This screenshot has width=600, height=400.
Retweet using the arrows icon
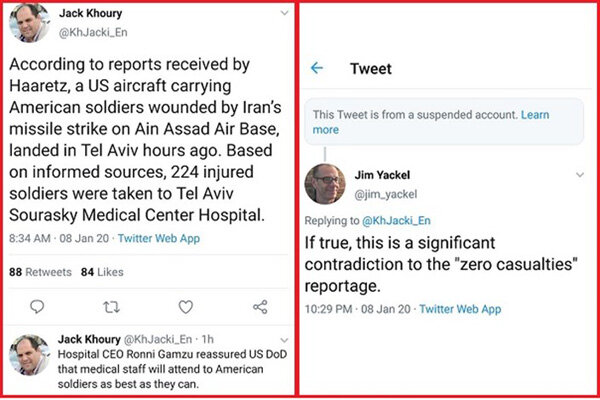[111, 307]
